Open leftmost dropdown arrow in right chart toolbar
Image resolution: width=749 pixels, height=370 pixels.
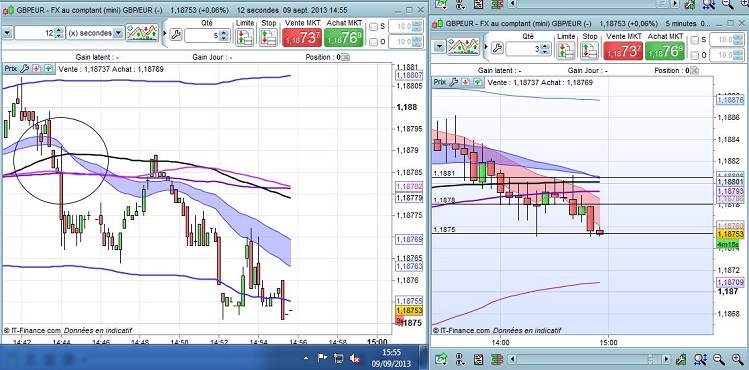439,47
